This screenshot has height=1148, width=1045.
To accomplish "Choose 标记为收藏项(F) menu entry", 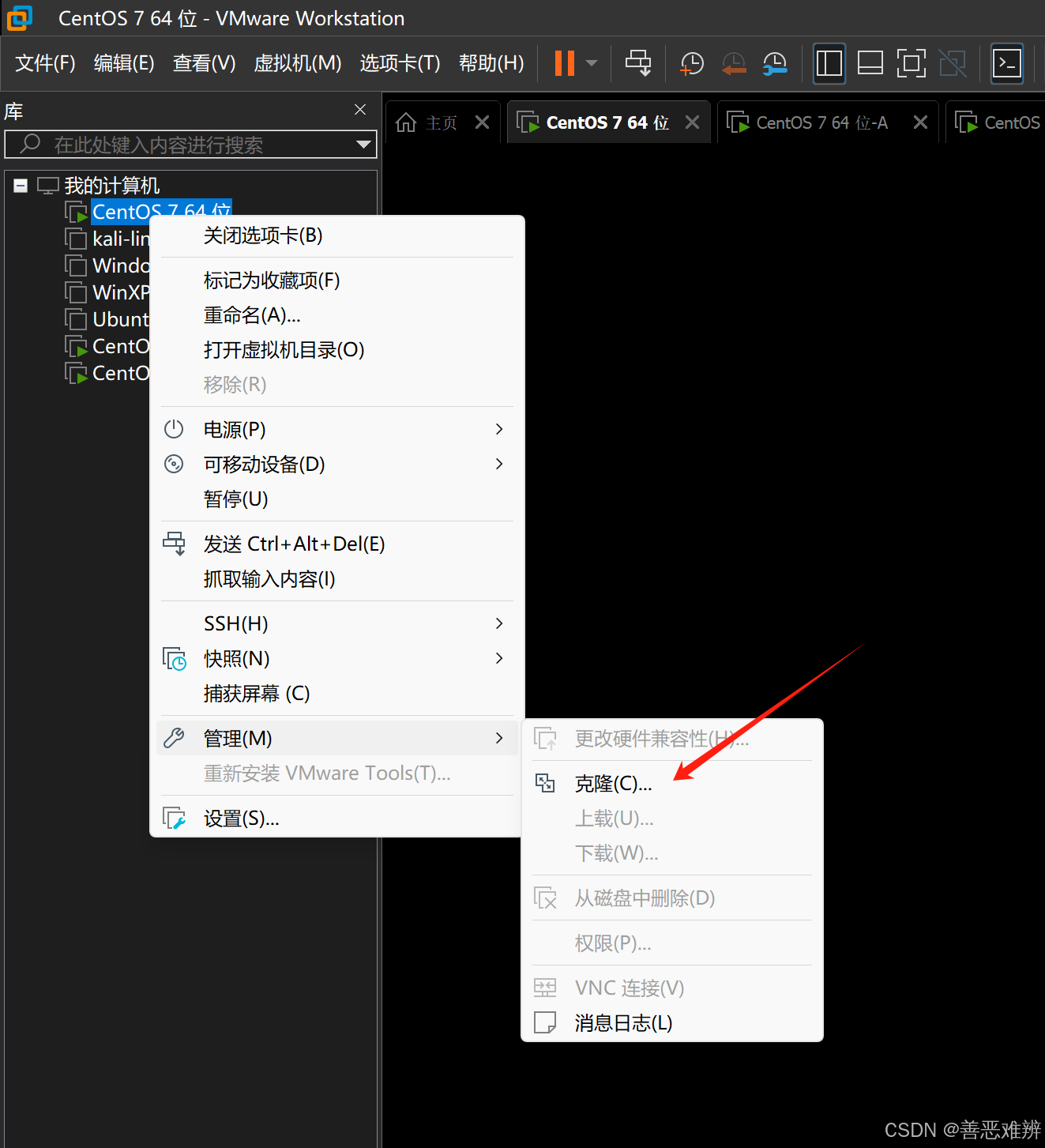I will (x=337, y=280).
